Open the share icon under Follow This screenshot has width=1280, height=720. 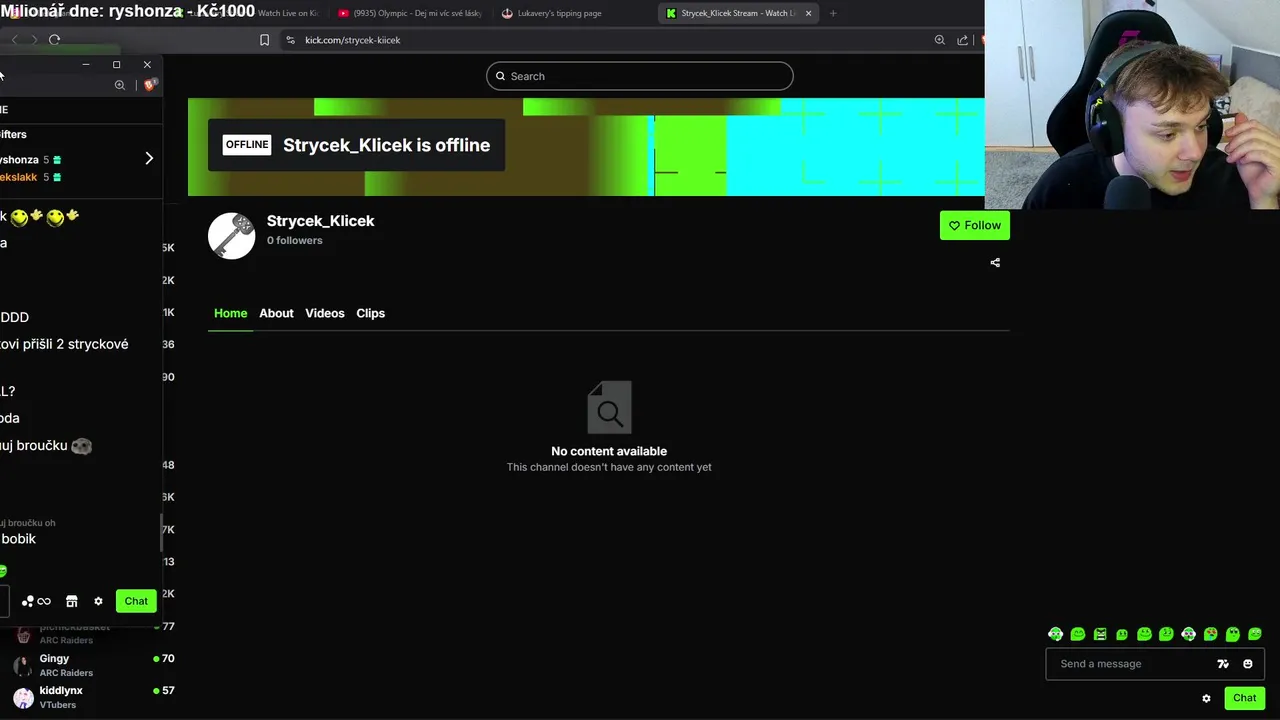[x=995, y=263]
